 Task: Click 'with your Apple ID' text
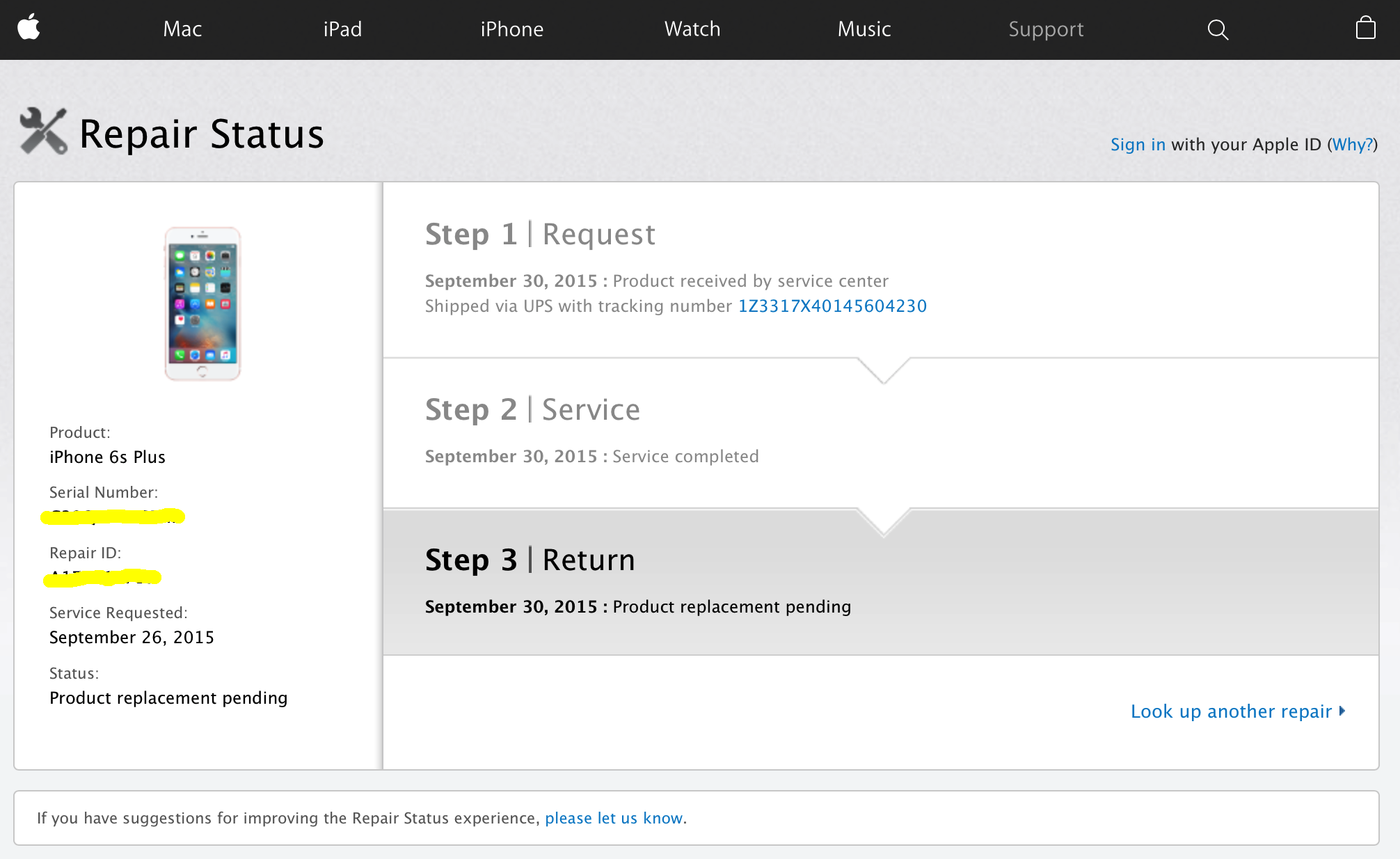(x=1246, y=145)
